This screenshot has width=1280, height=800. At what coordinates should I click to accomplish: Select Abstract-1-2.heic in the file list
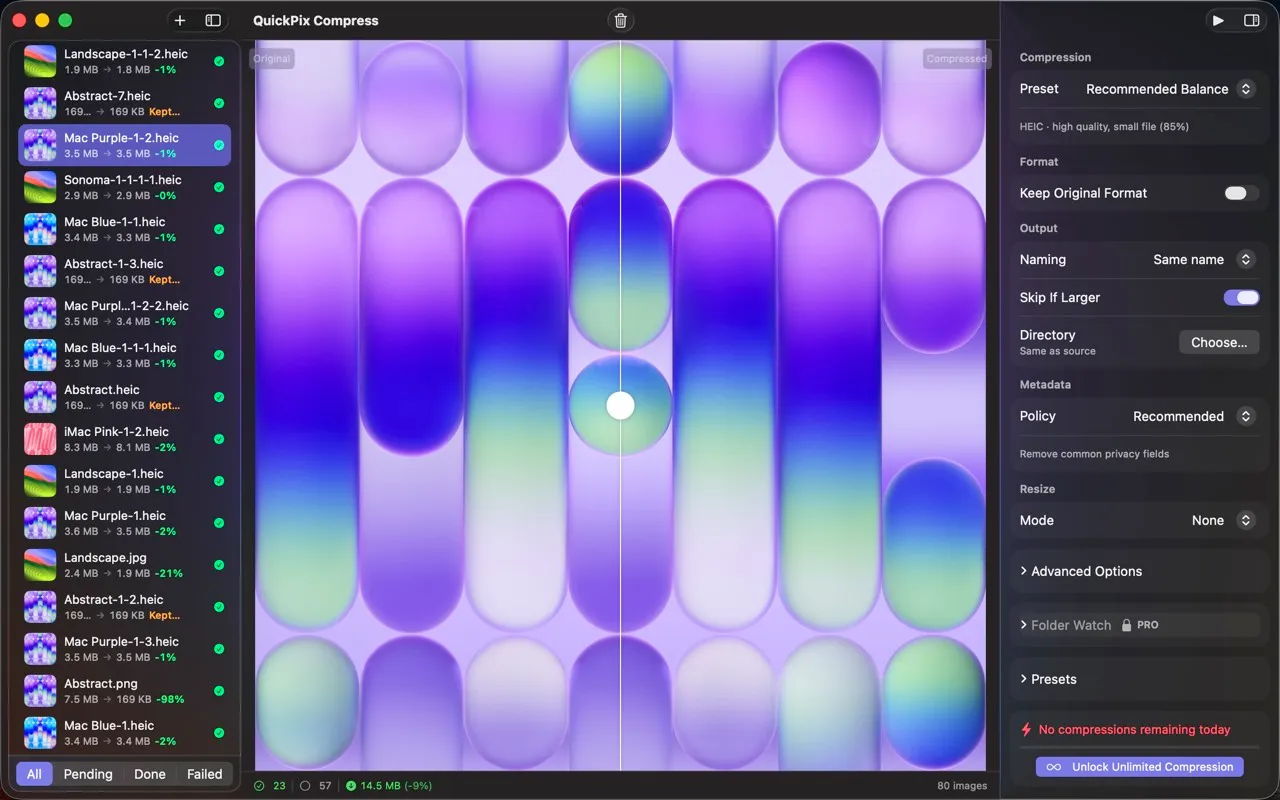click(x=125, y=607)
